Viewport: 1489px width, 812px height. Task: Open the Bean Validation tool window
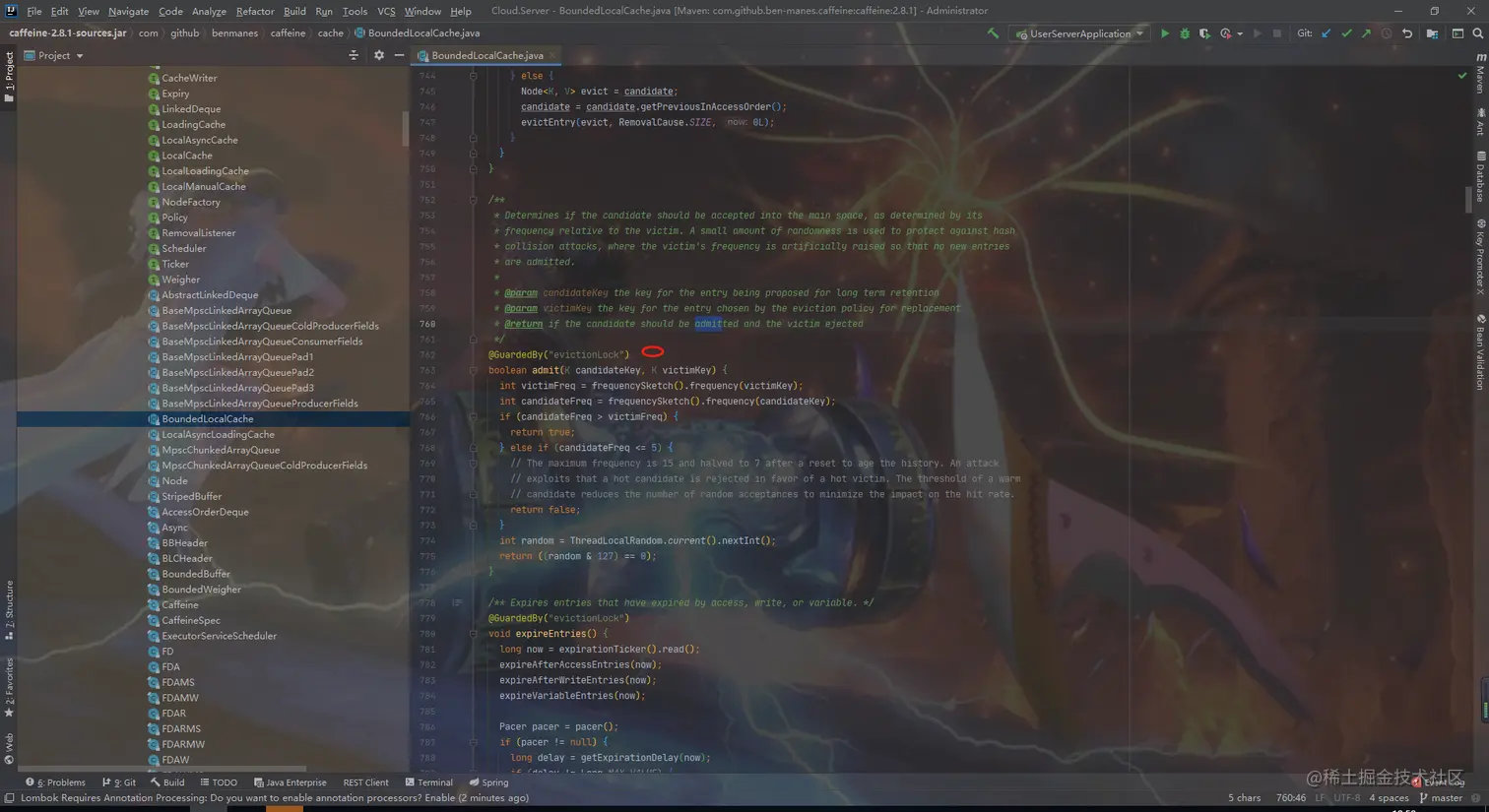(x=1480, y=352)
